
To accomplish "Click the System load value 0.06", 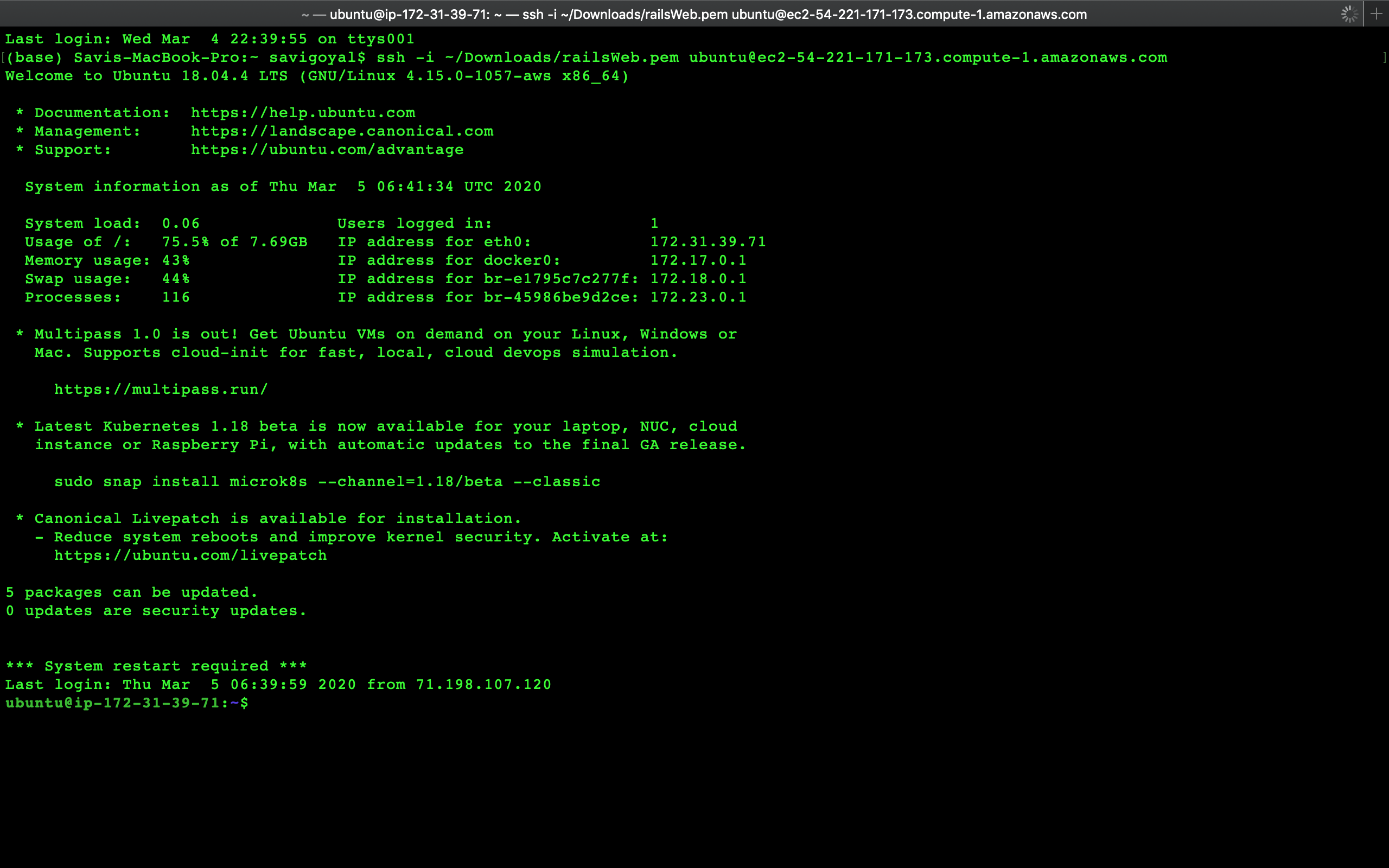I will pyautogui.click(x=181, y=224).
